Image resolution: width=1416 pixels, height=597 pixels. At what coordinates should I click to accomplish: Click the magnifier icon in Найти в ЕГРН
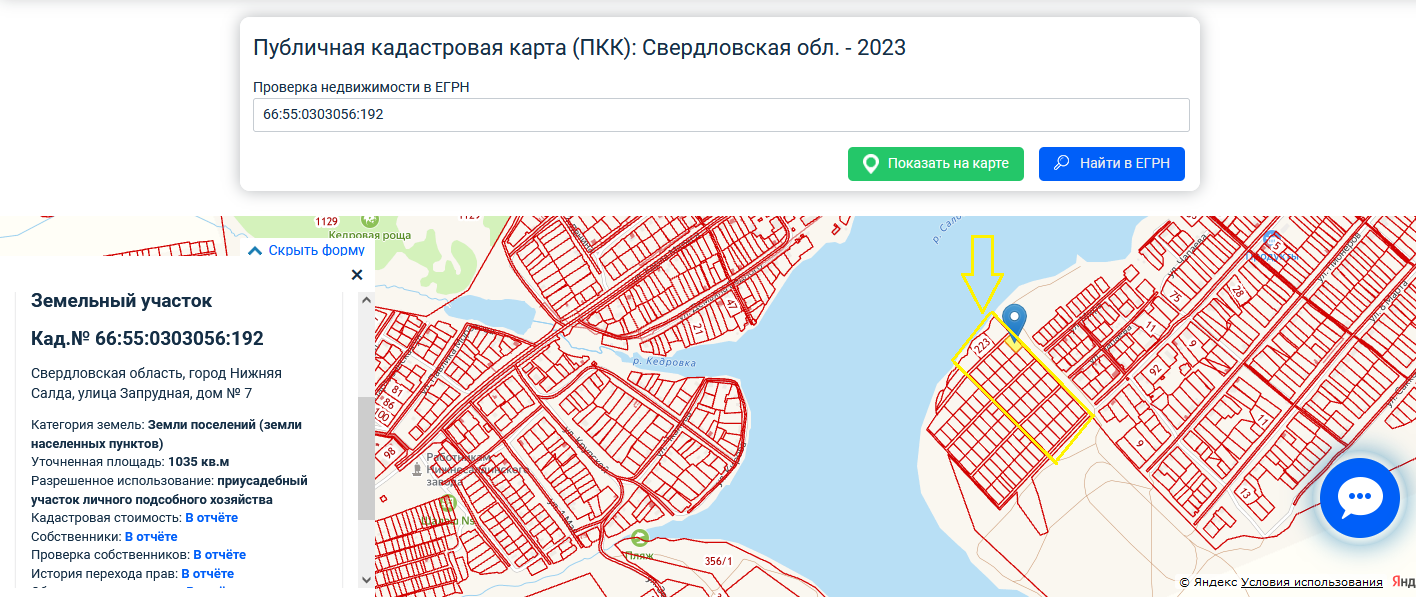click(1062, 163)
